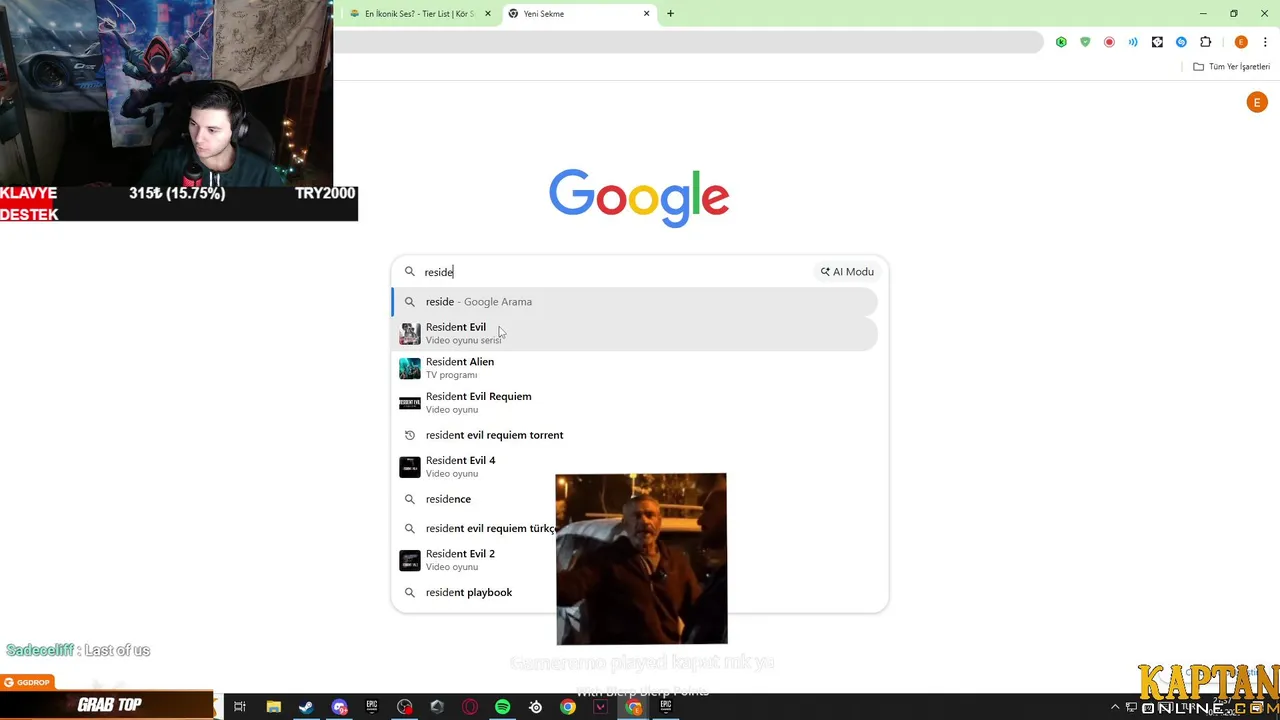Open the first Chrome taskbar icon
This screenshot has height=720, width=1280.
[x=568, y=707]
